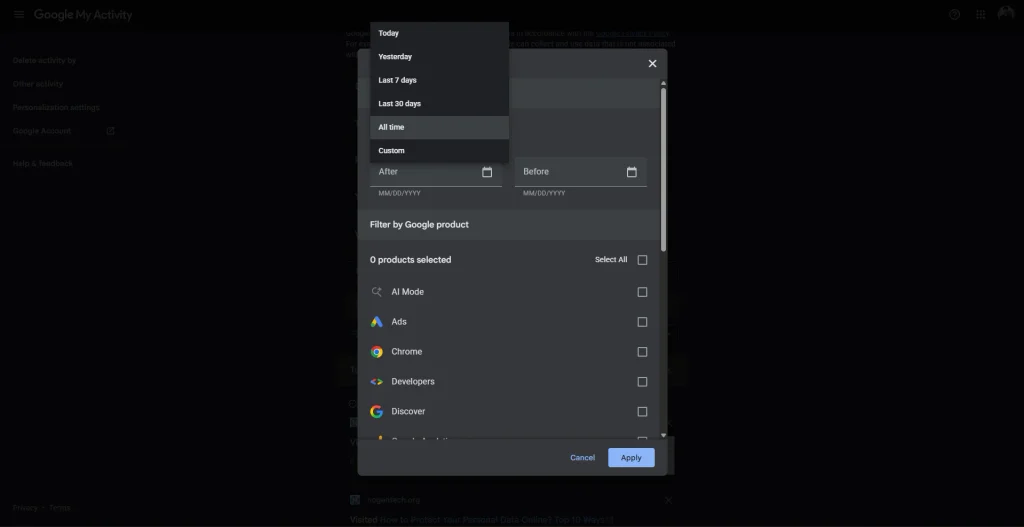
Task: Choose Today from the date dropdown
Action: click(440, 33)
